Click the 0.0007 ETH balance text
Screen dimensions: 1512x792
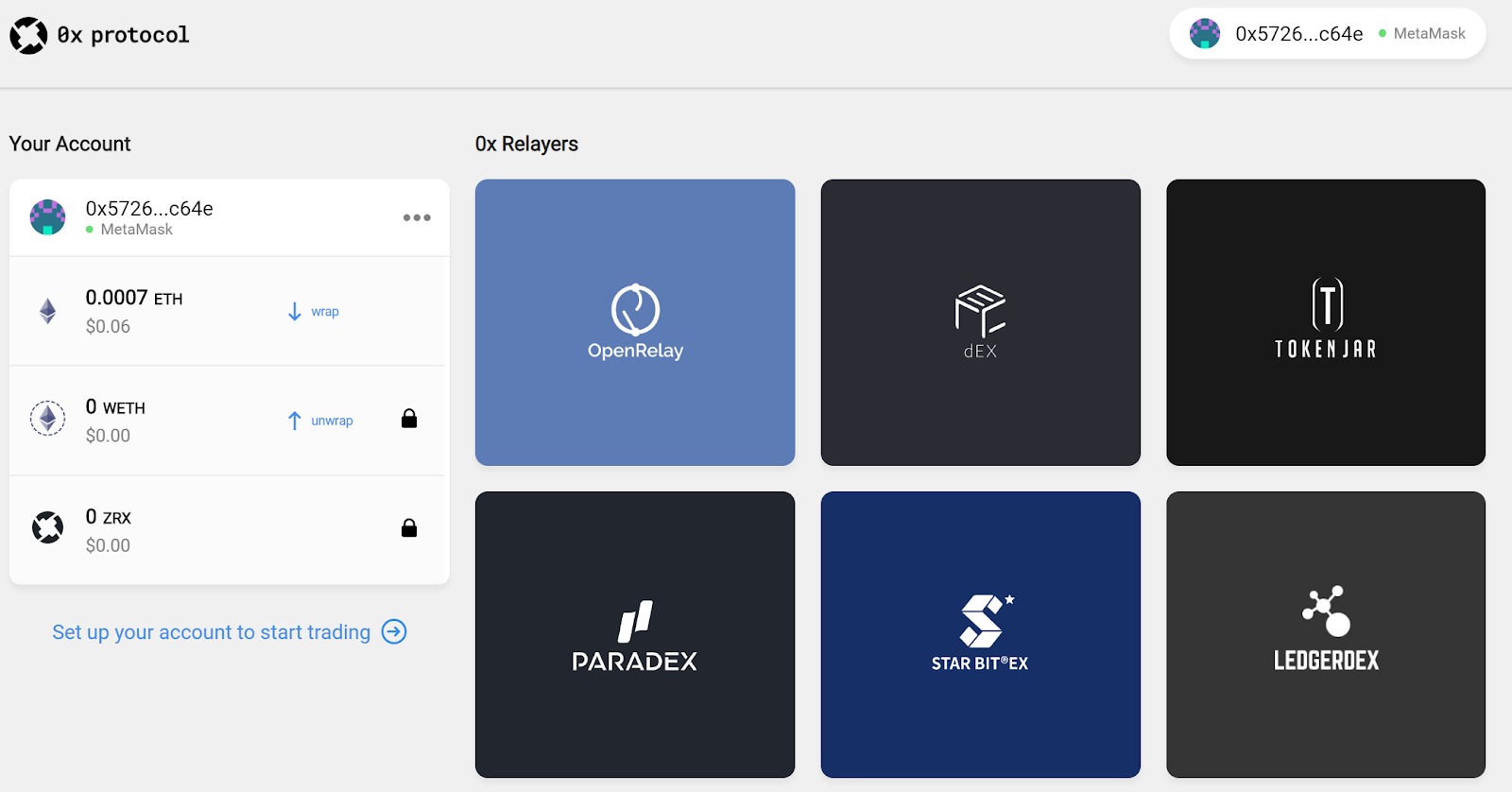[134, 298]
